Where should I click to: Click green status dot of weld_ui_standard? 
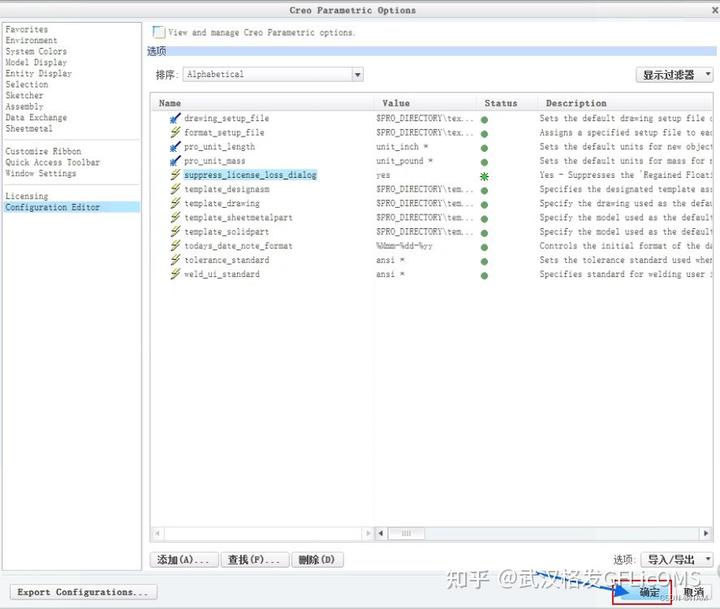pyautogui.click(x=484, y=276)
